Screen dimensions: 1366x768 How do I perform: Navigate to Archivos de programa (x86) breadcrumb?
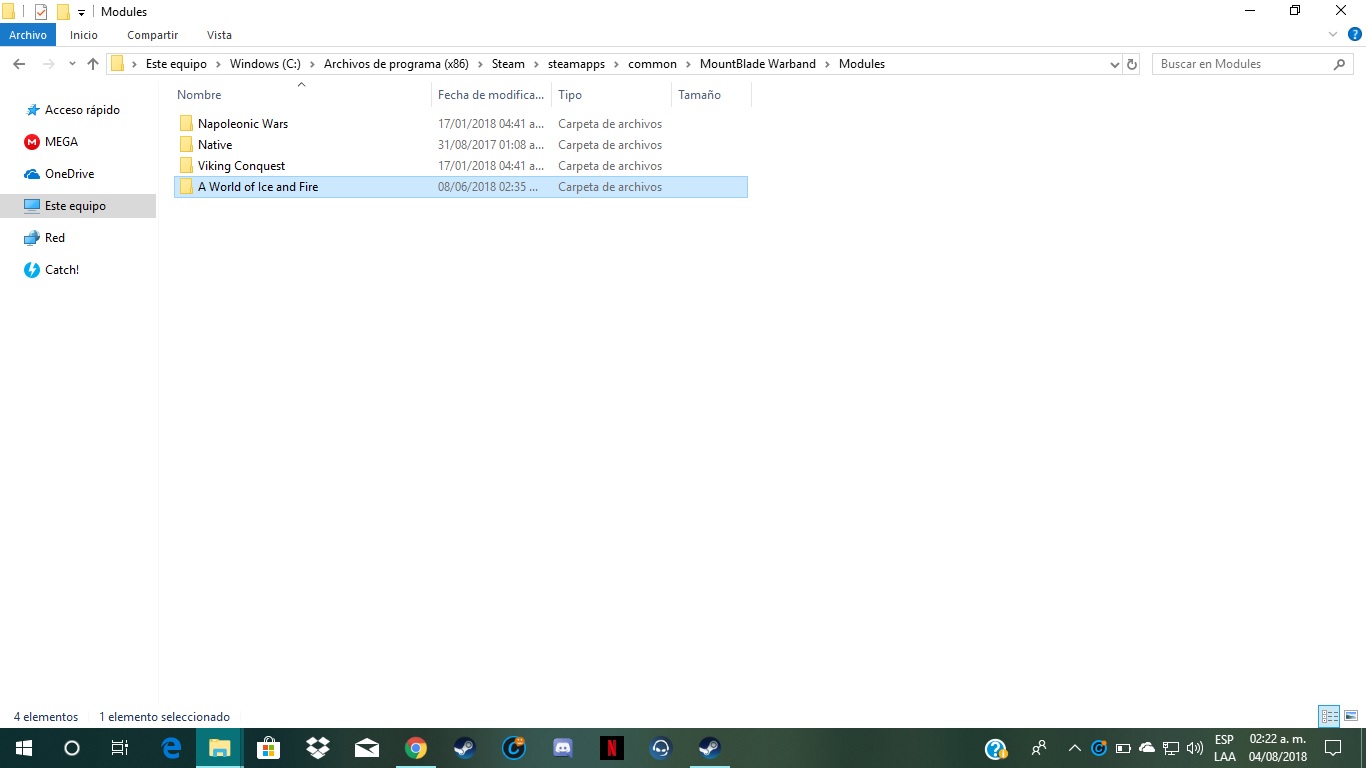point(397,64)
